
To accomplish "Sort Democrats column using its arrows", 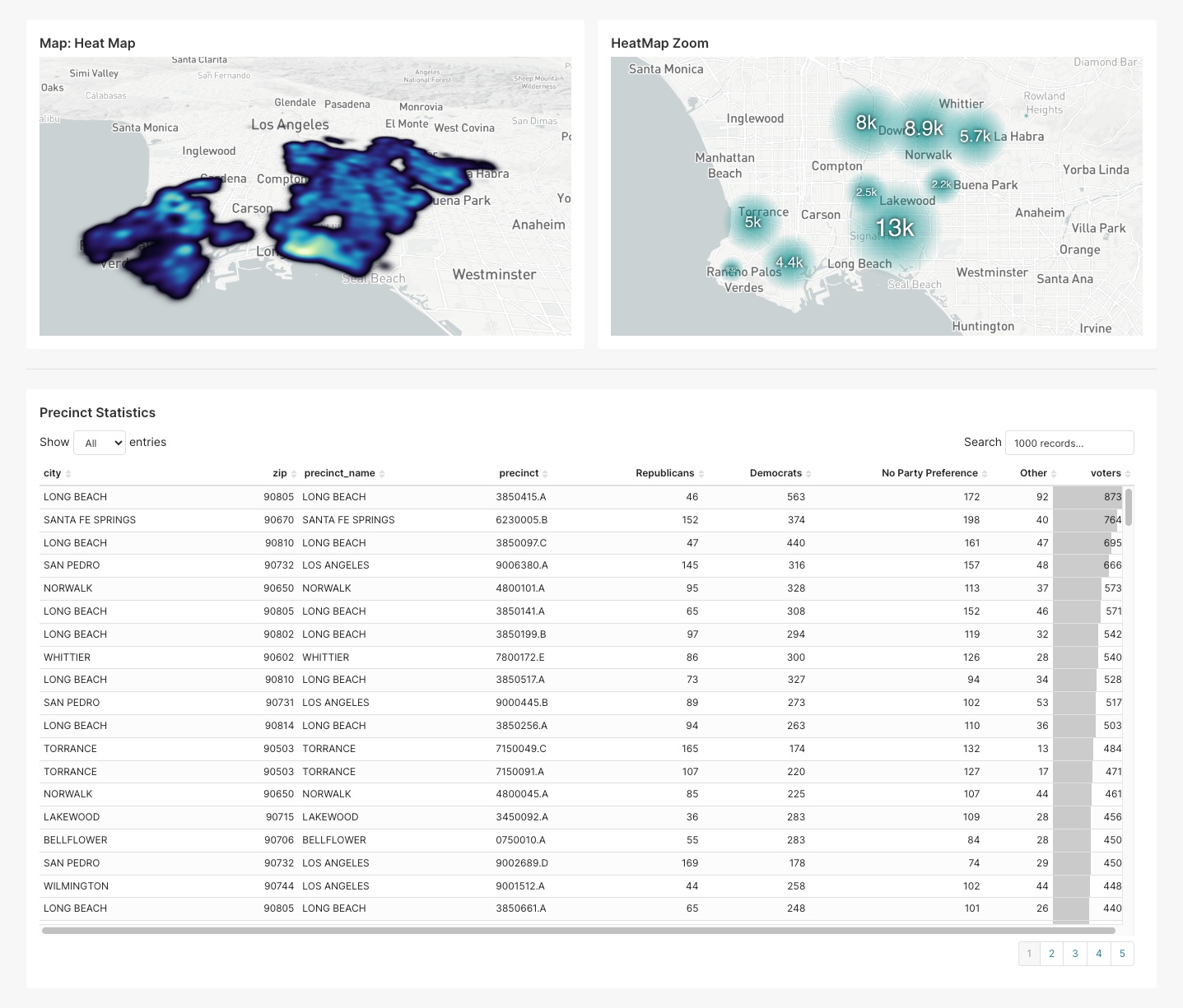I will (x=808, y=474).
